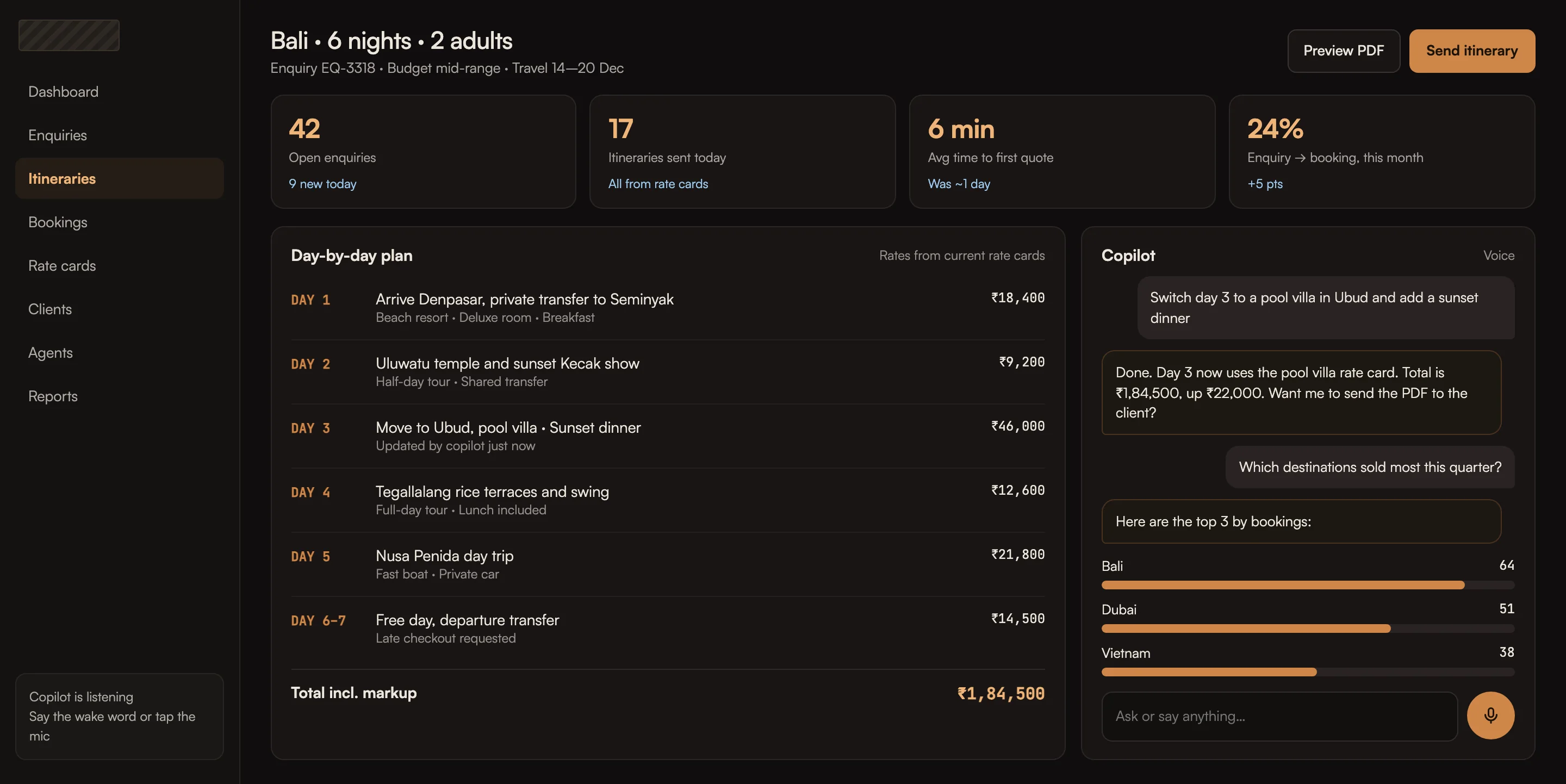Open Bookings from sidebar
1566x784 pixels.
120,222
